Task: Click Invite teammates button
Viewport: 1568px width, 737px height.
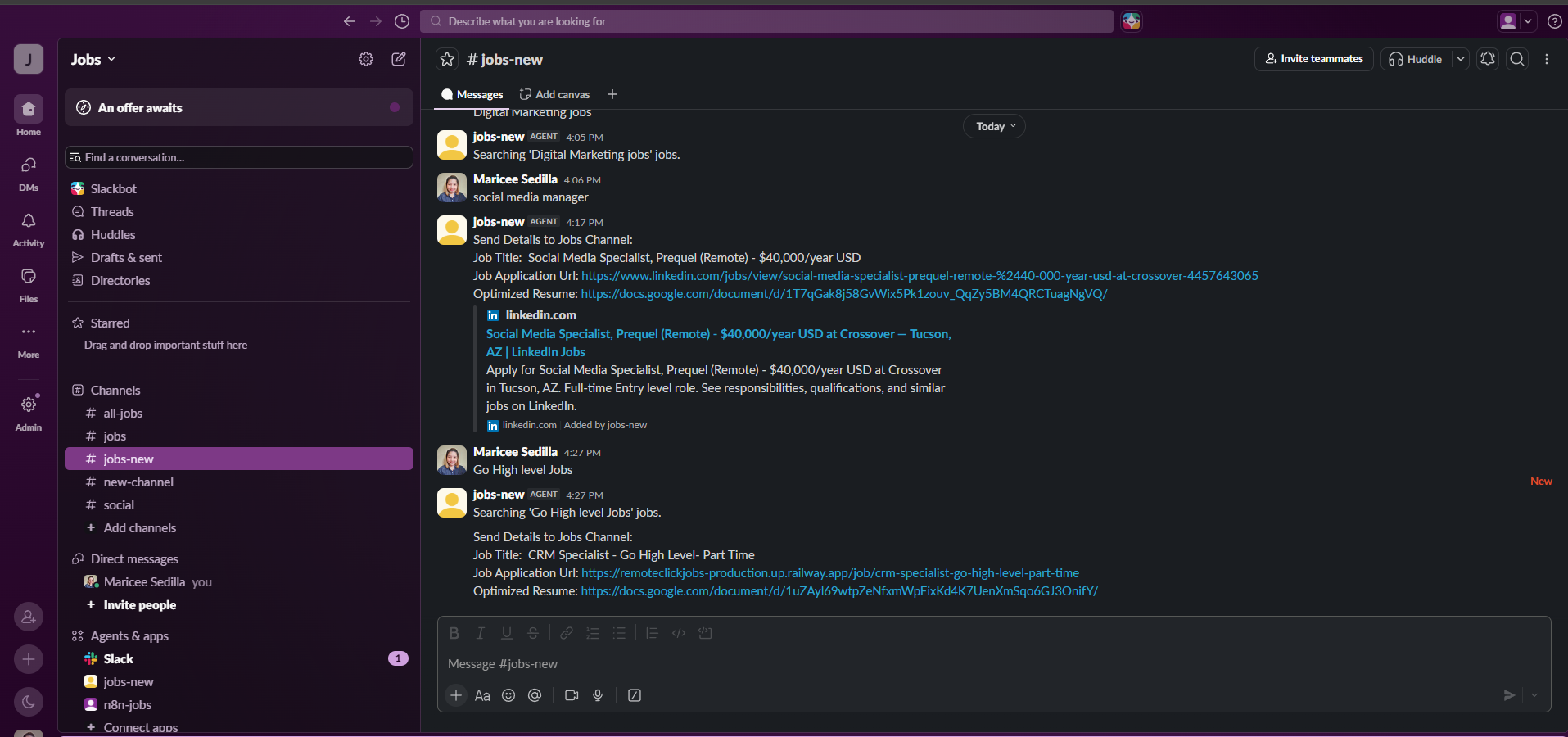Action: point(1313,59)
